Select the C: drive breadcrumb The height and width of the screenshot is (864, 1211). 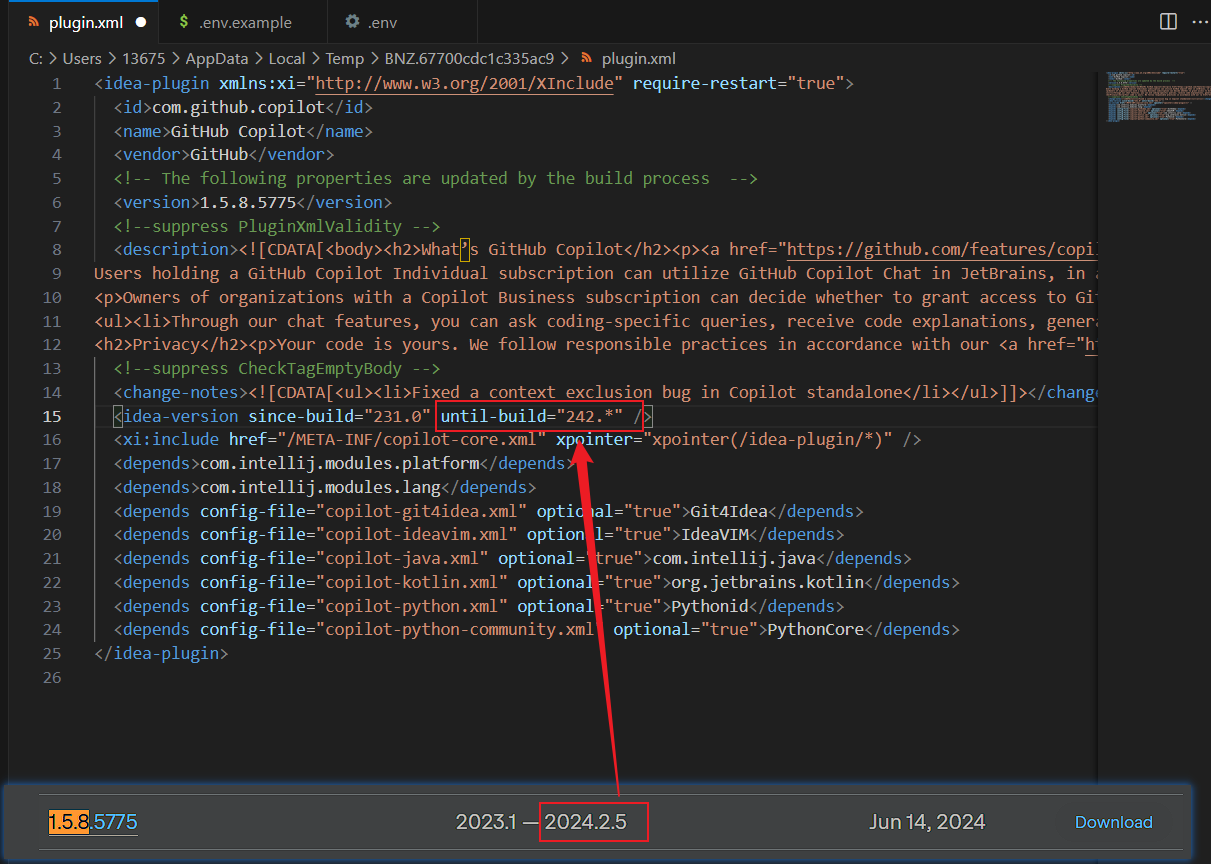coord(36,59)
